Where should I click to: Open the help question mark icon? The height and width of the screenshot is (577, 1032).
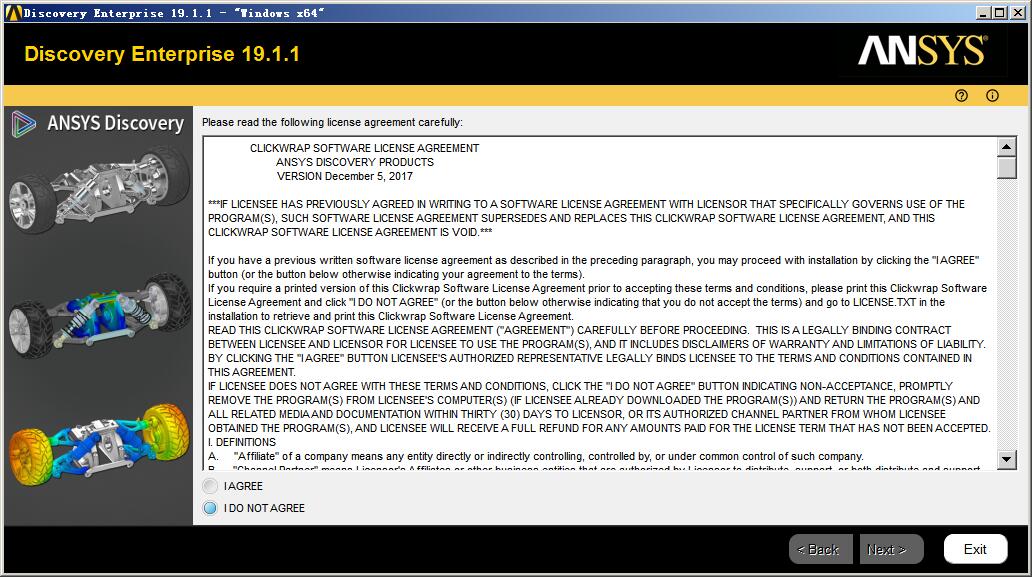(x=962, y=95)
